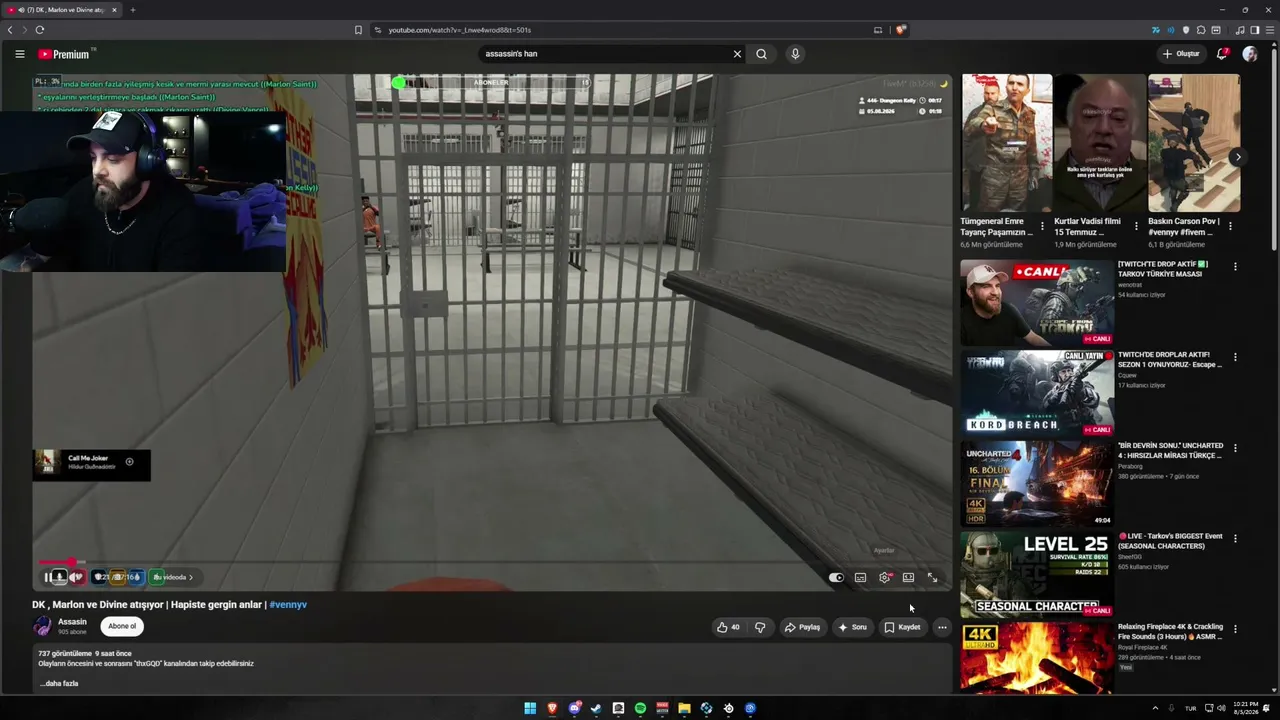Like the video with thumbs up
Image resolution: width=1280 pixels, height=720 pixels.
coord(728,627)
